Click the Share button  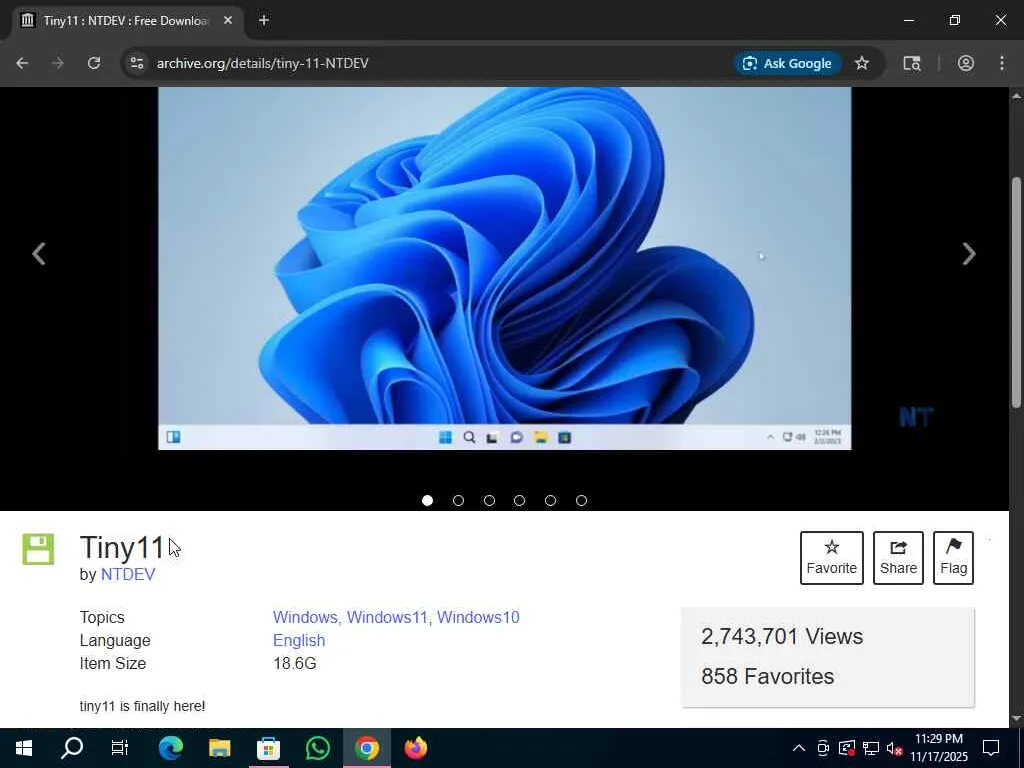[x=898, y=558]
